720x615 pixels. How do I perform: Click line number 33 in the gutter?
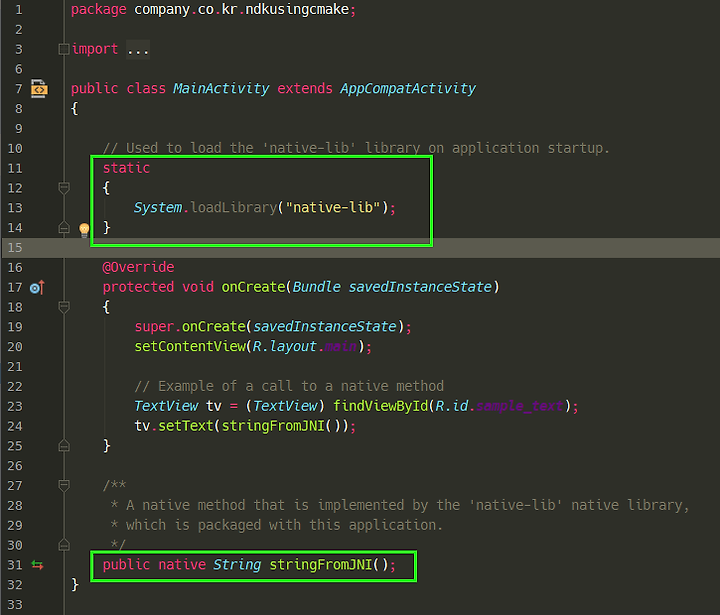pyautogui.click(x=15, y=604)
